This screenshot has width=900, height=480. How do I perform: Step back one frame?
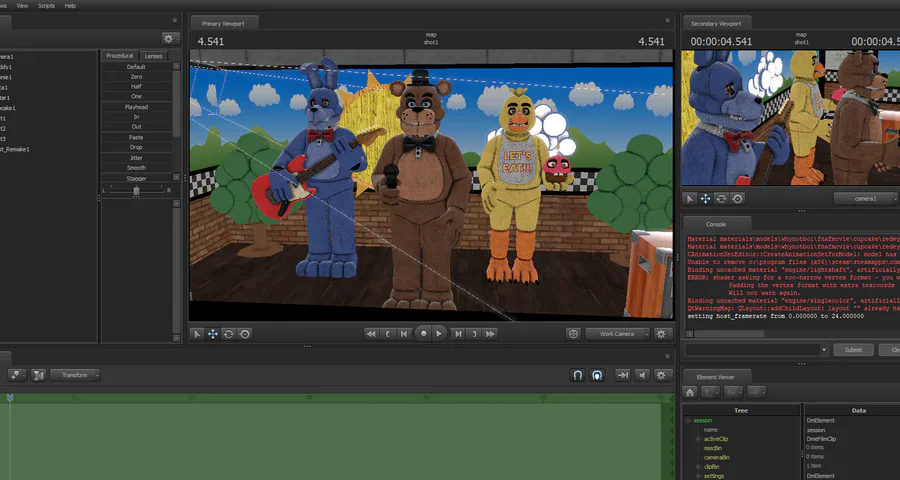pyautogui.click(x=404, y=334)
